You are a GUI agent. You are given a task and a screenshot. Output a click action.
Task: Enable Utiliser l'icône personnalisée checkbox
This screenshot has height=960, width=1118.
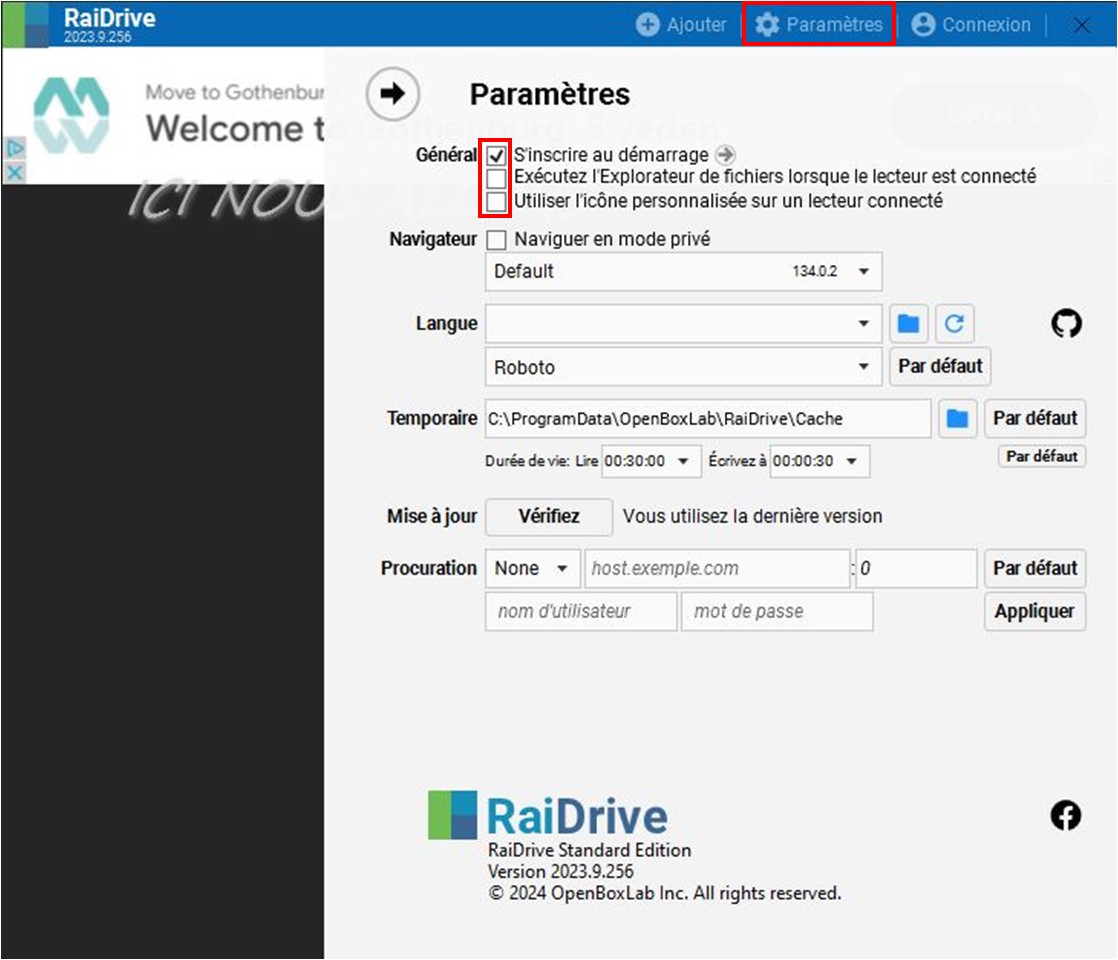pos(496,201)
